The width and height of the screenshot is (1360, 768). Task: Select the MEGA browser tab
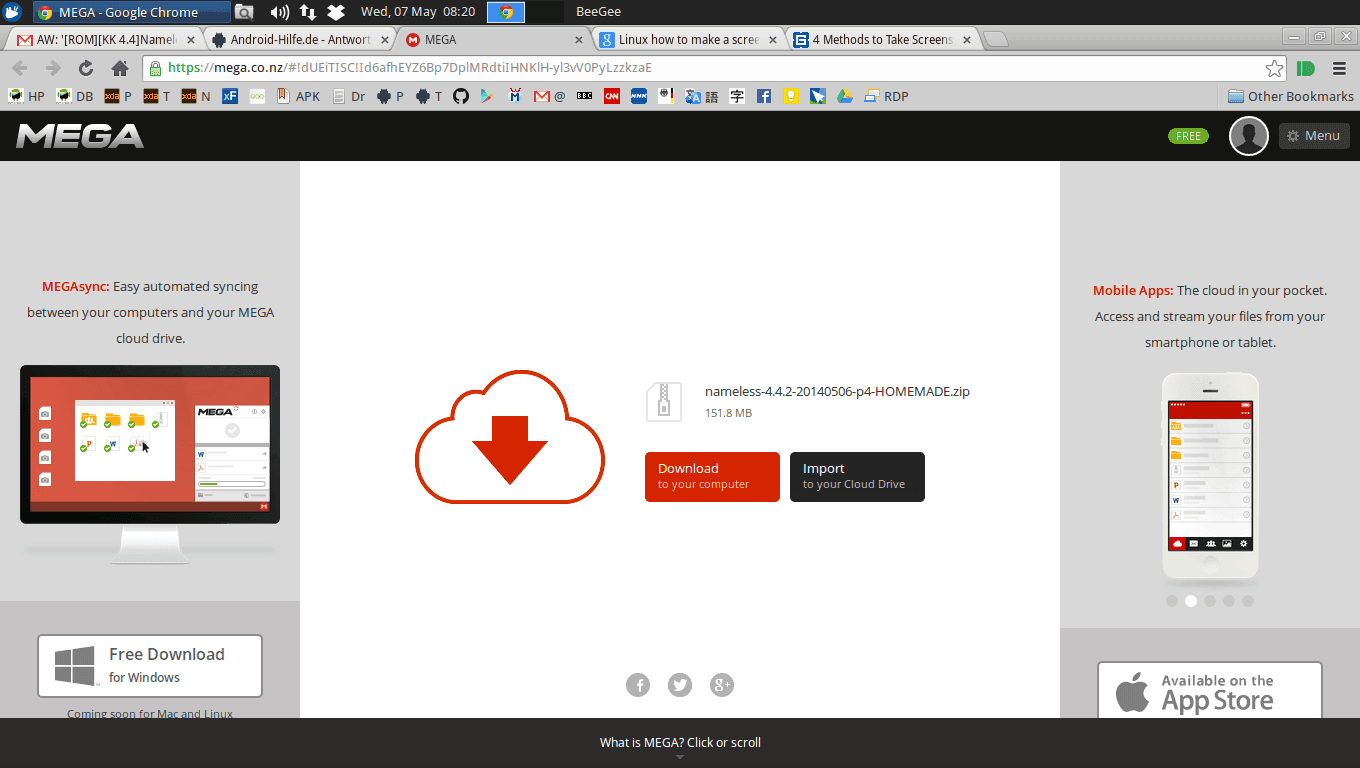click(495, 40)
